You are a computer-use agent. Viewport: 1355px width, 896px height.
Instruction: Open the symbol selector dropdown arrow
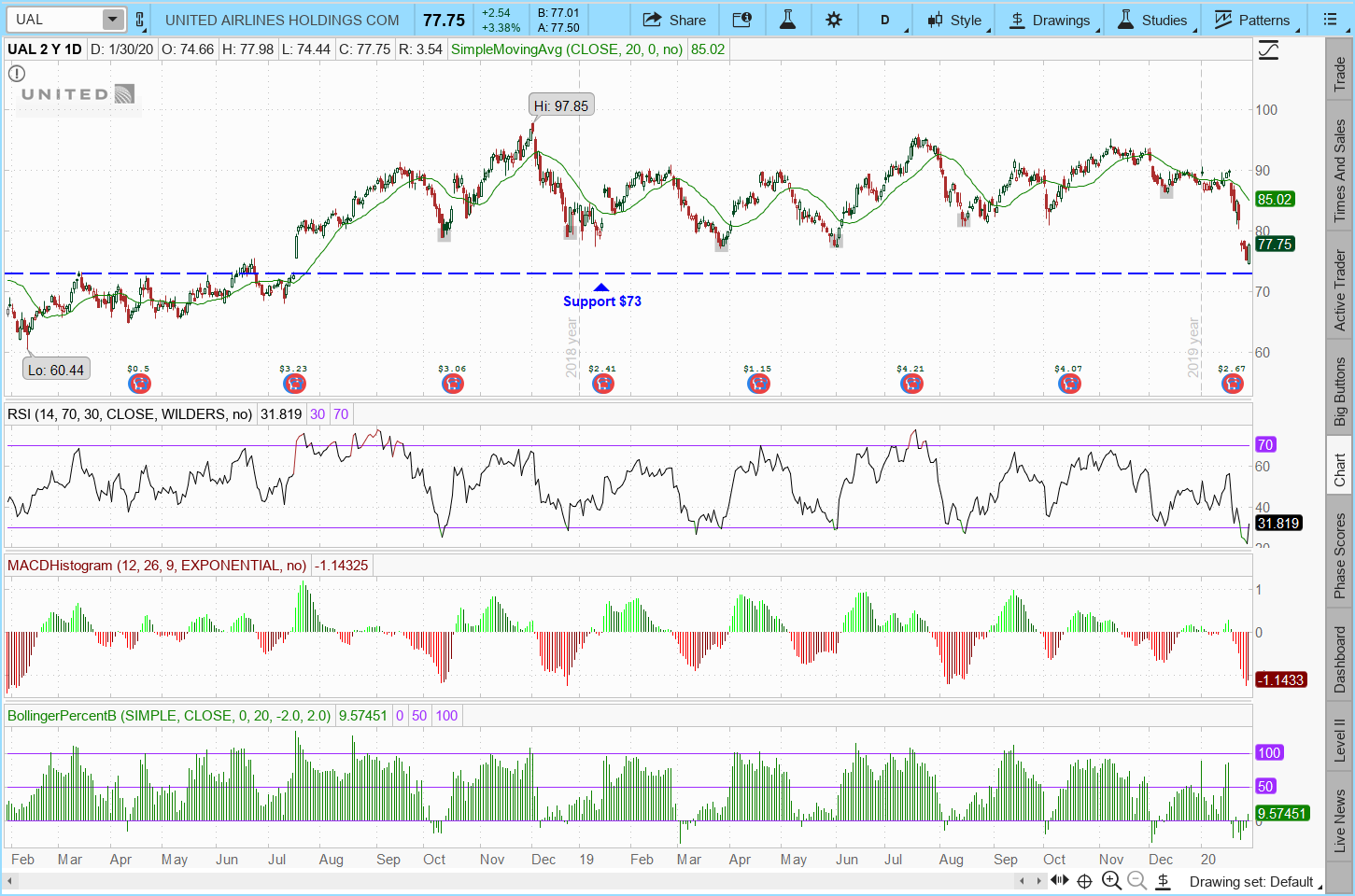pos(112,20)
